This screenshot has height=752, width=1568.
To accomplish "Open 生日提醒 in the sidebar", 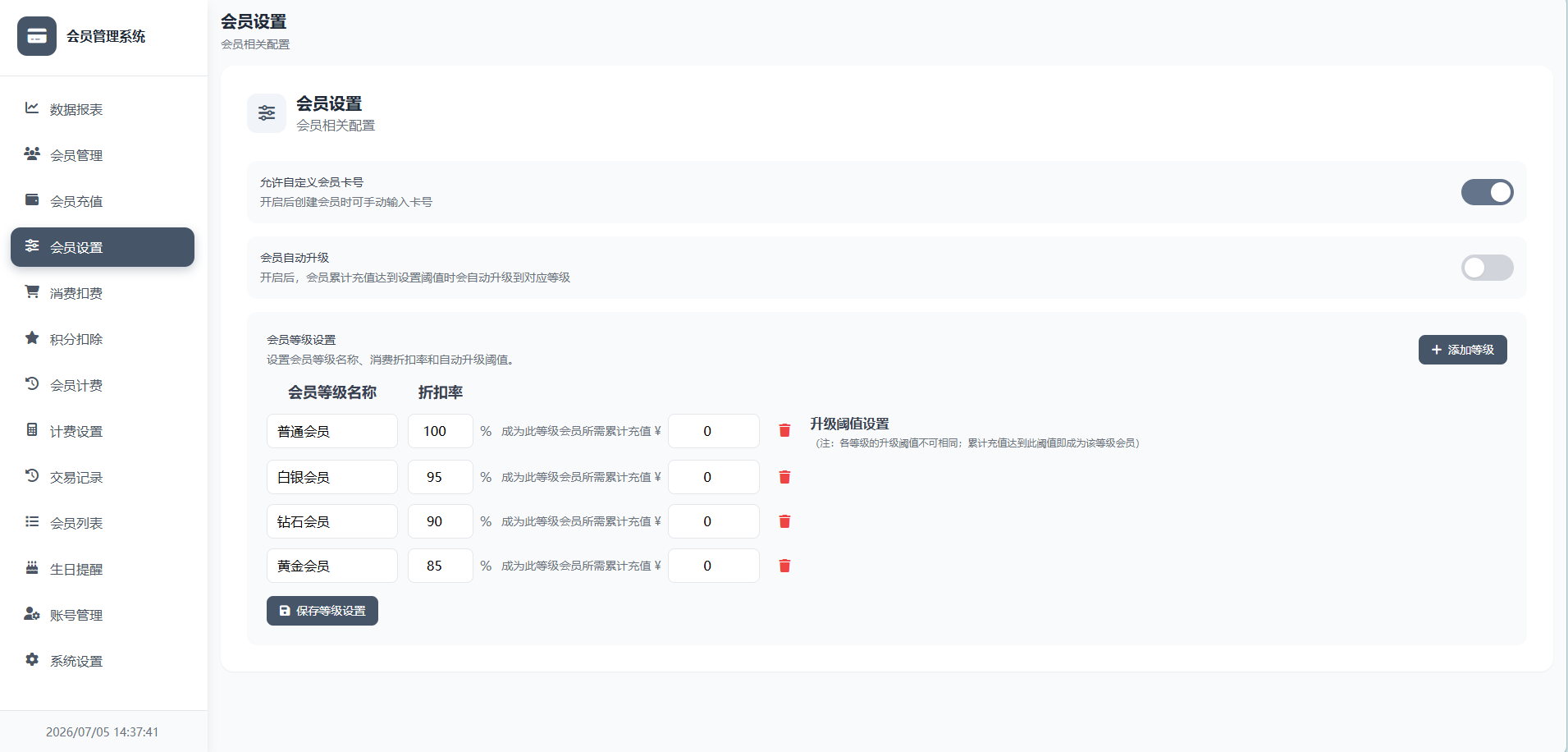I will pos(103,569).
